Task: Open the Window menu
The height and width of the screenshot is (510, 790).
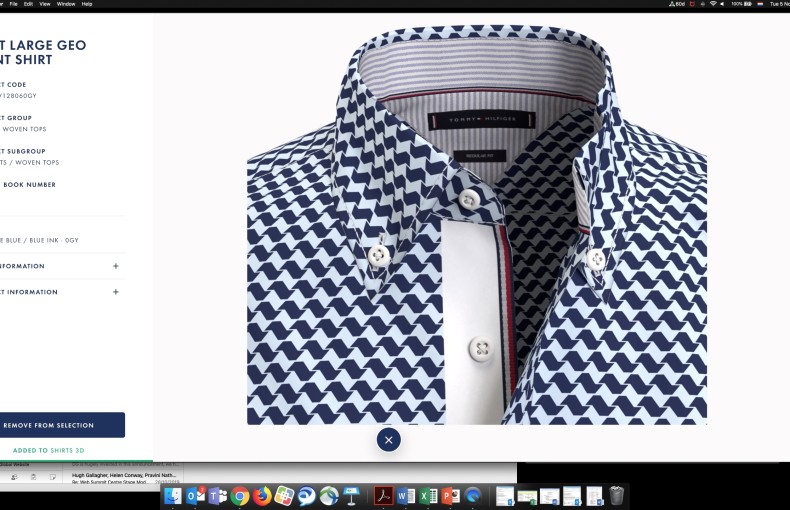Action: pyautogui.click(x=65, y=4)
